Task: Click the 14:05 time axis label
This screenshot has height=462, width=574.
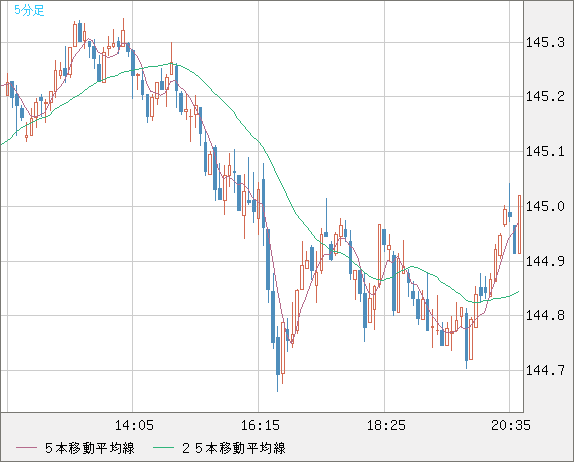Action: 134,425
